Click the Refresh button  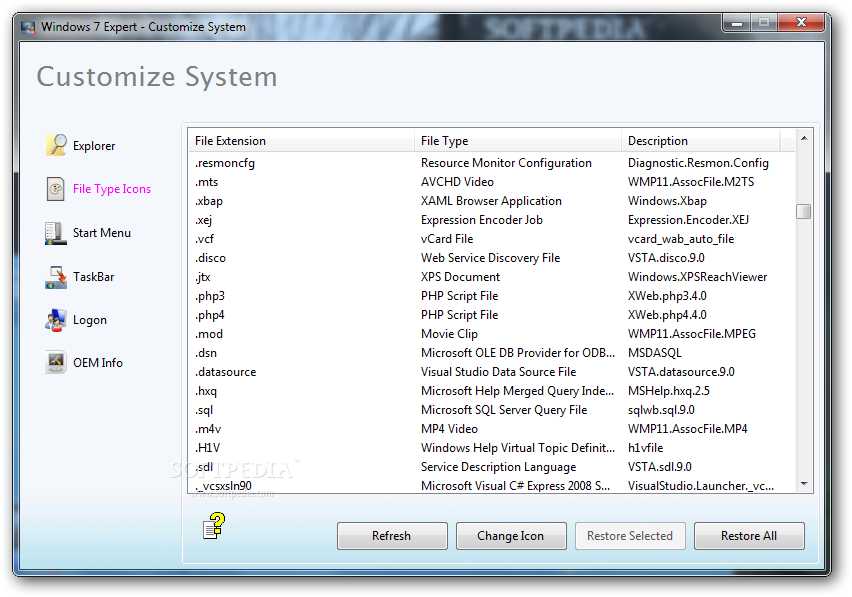click(x=392, y=536)
